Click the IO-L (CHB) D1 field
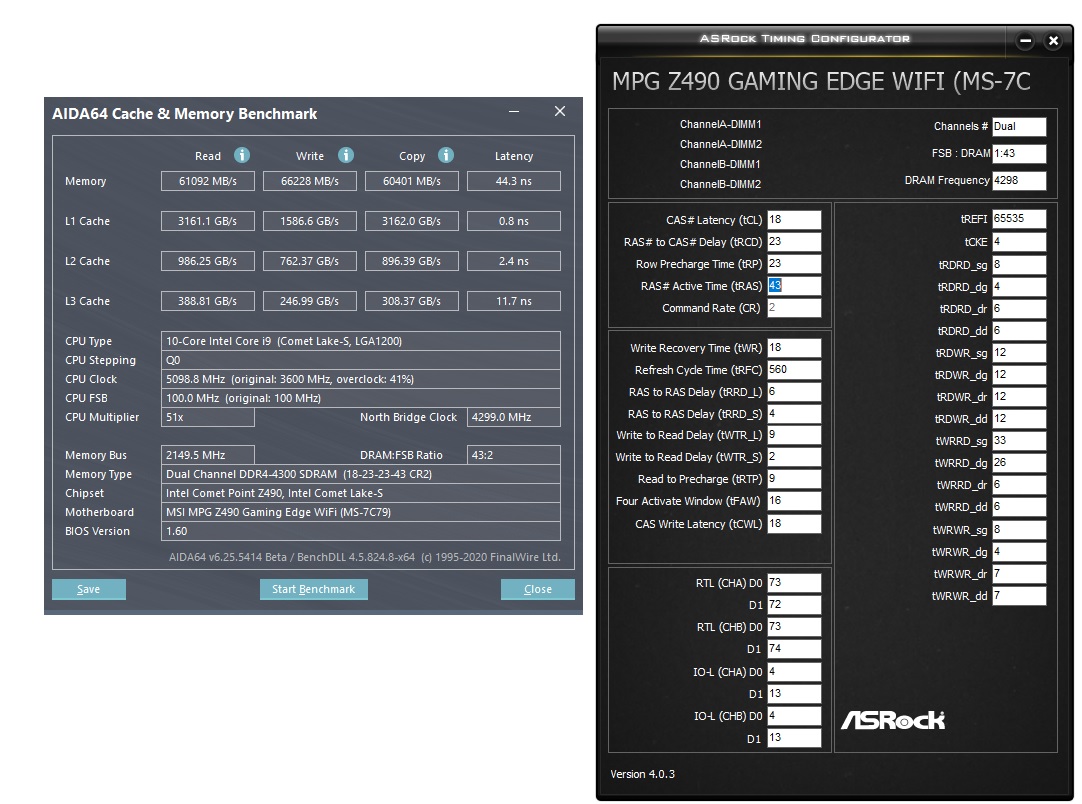 pyautogui.click(x=794, y=738)
